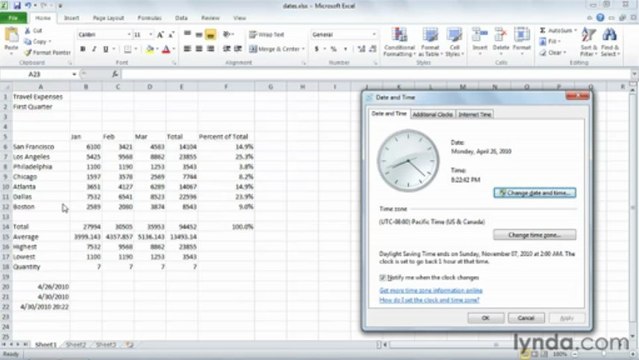Click the Copy icon in Clipboard
Image resolution: width=639 pixels, height=360 pixels.
click(28, 42)
